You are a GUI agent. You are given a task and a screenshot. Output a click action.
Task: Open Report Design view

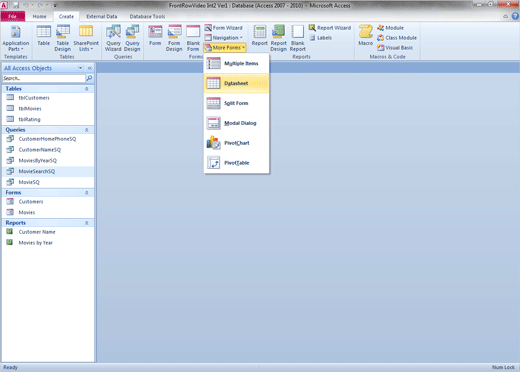pyautogui.click(x=279, y=38)
